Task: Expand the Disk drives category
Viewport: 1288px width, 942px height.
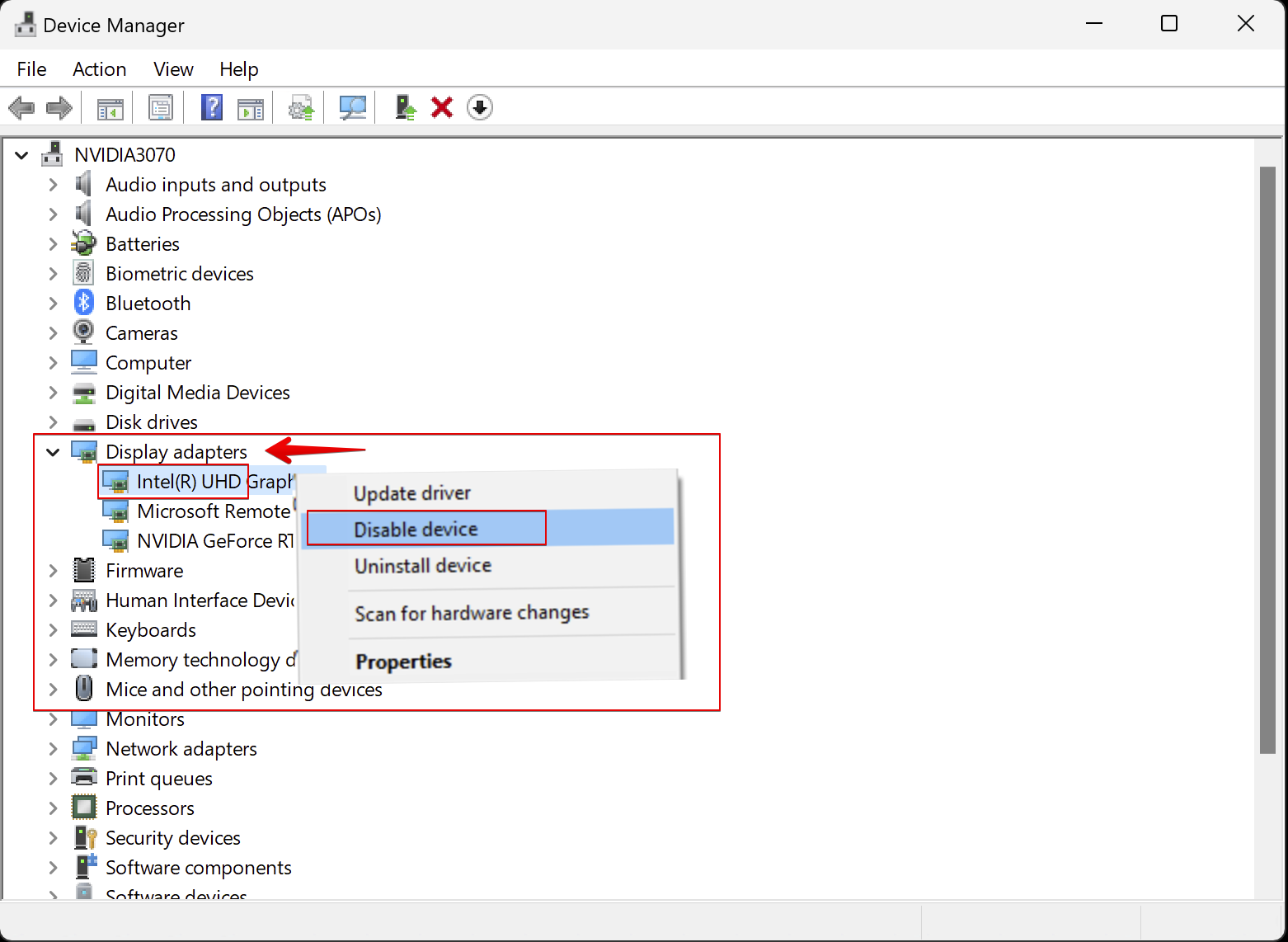Action: [x=53, y=422]
